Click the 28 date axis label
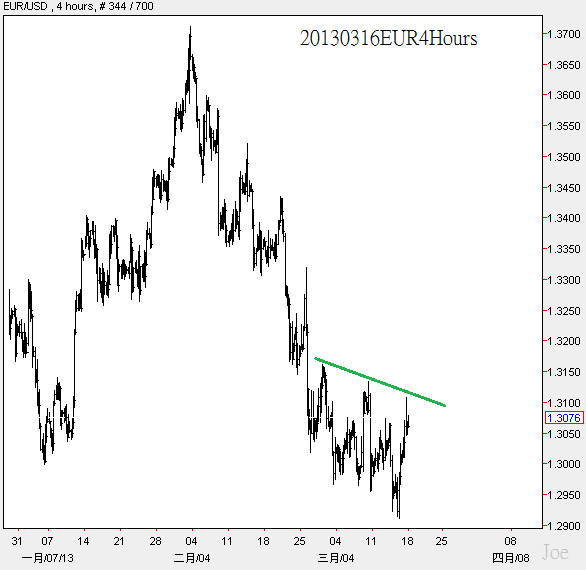 [x=155, y=541]
